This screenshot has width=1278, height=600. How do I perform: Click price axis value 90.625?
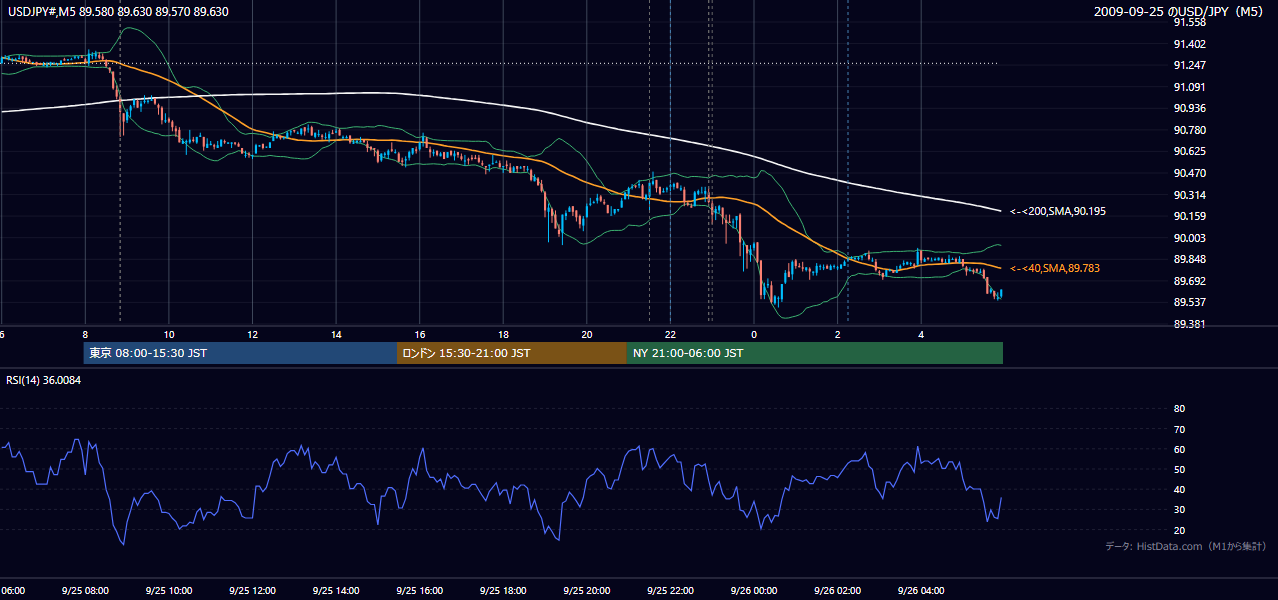(1190, 151)
